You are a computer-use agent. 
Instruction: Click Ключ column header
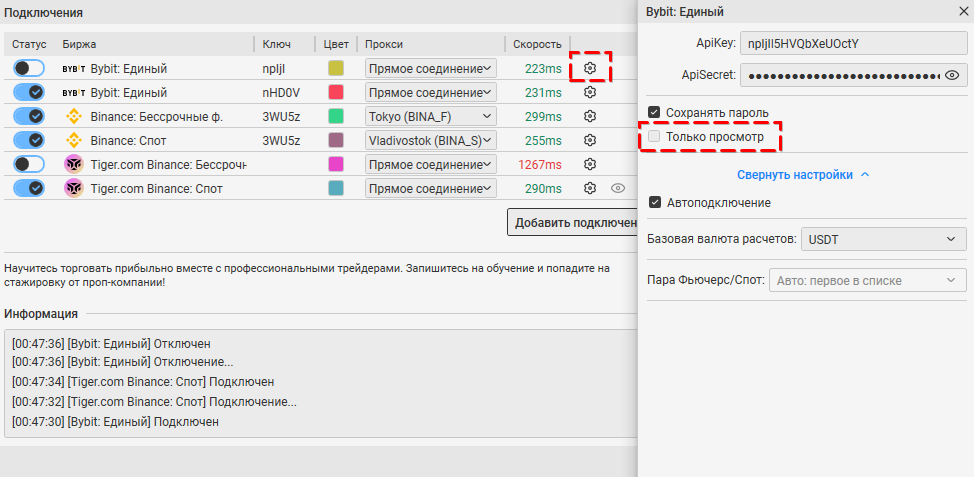pos(276,44)
